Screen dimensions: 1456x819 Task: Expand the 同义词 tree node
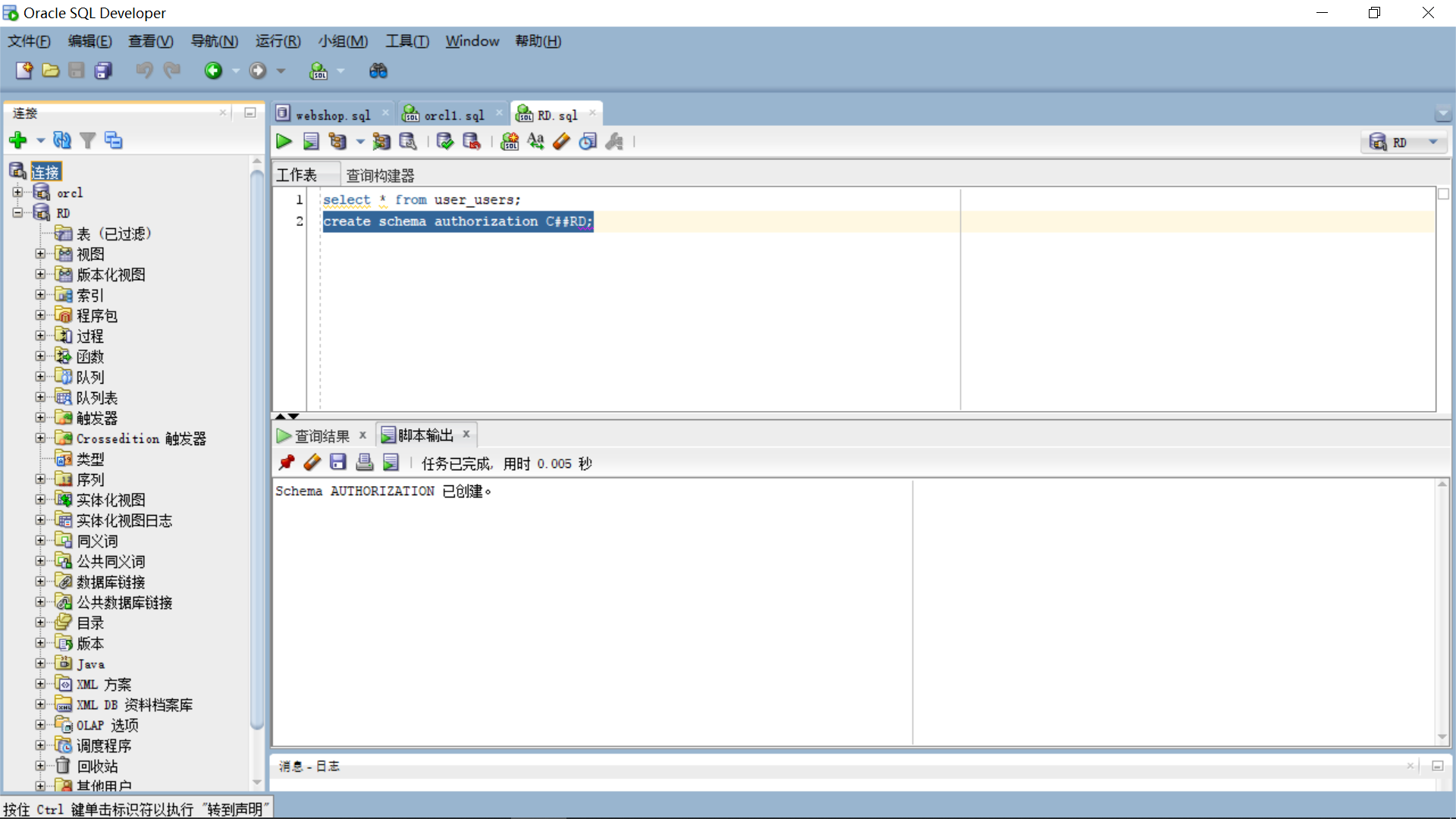pos(41,541)
